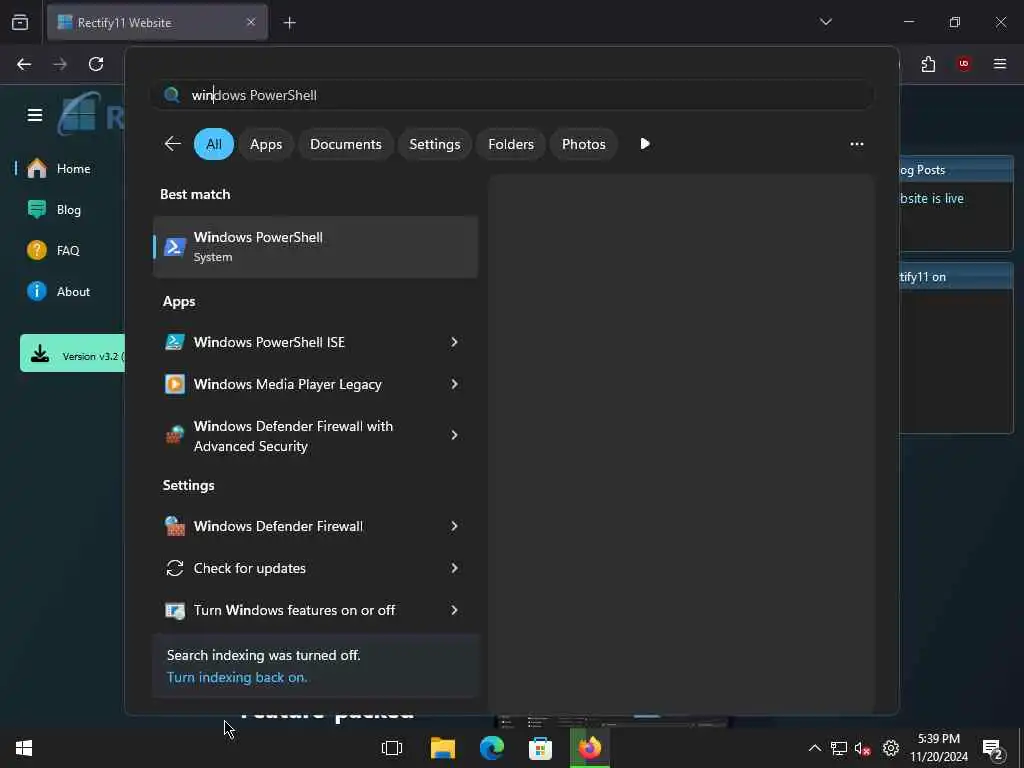Viewport: 1024px width, 768px height.
Task: Open Task View from the taskbar
Action: [x=392, y=748]
